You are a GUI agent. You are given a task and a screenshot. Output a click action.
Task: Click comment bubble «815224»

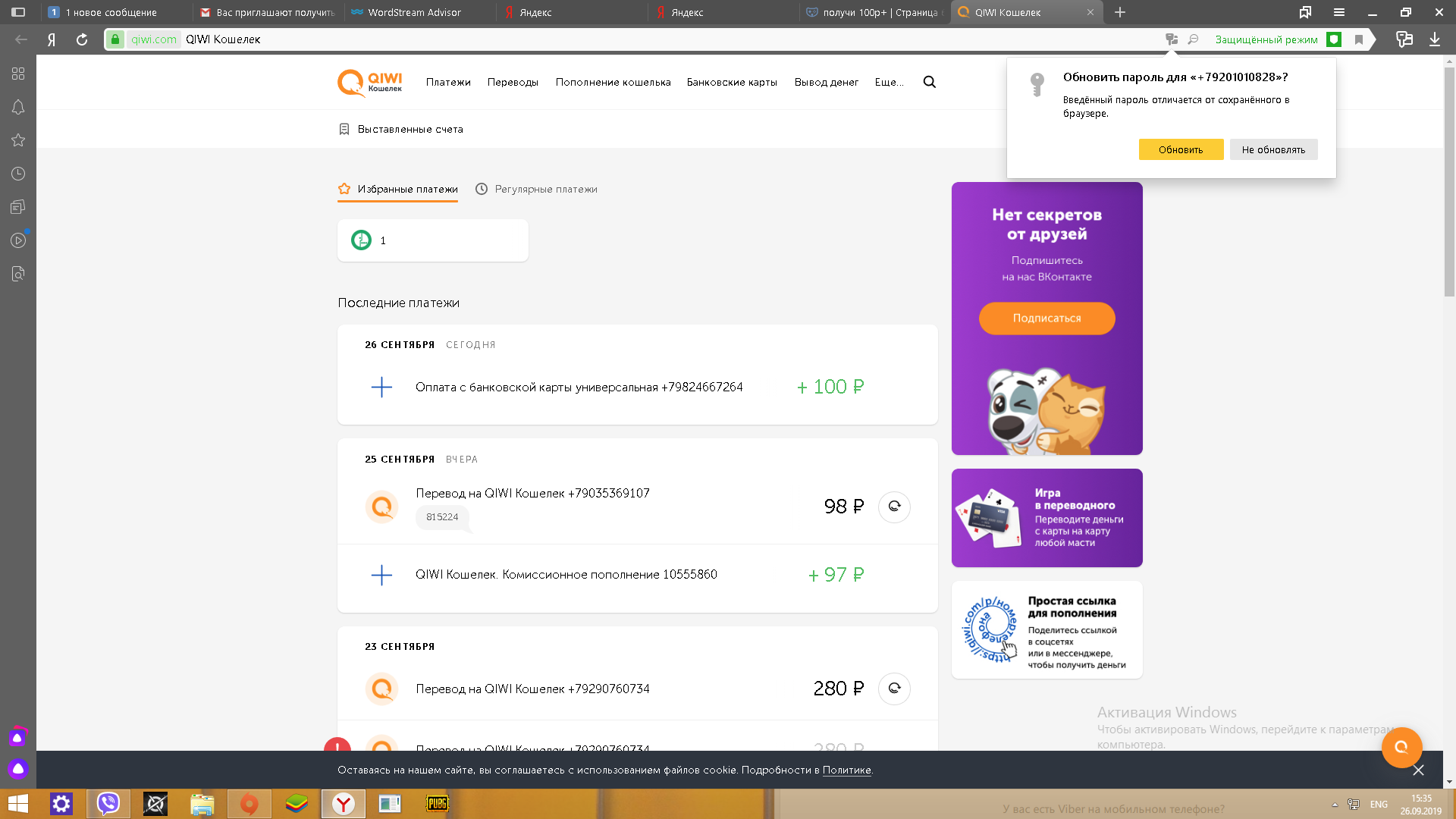[442, 517]
